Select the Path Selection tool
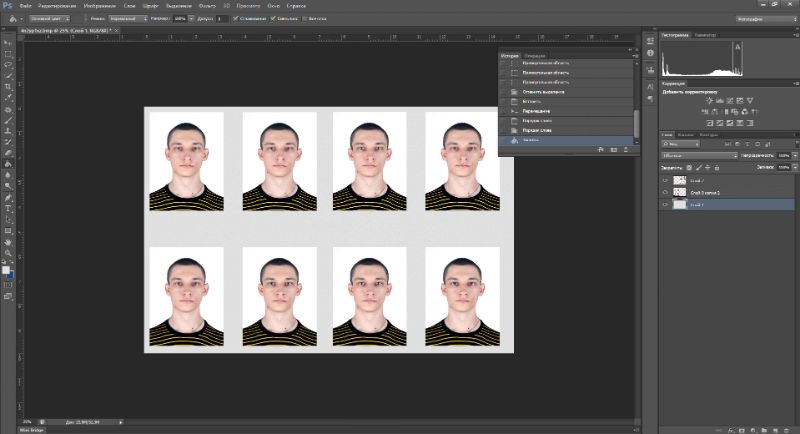Image resolution: width=800 pixels, height=434 pixels. [8, 220]
